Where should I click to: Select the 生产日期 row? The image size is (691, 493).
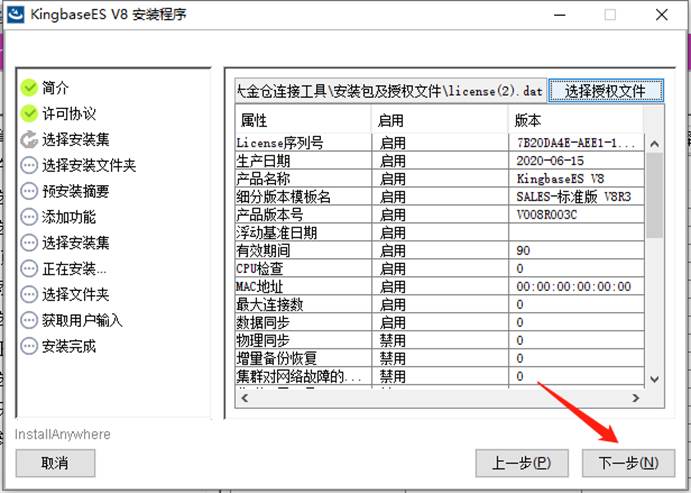tap(440, 161)
